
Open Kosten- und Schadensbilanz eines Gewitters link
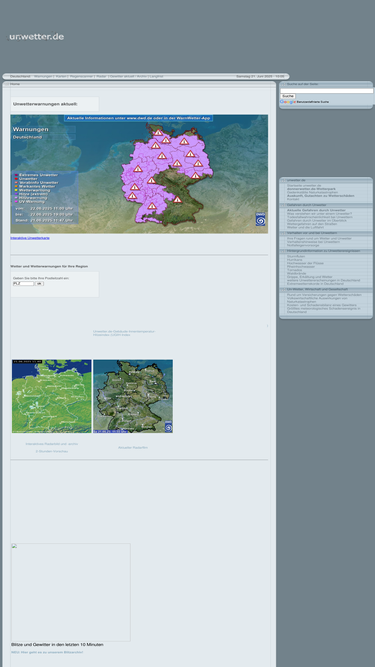[321, 305]
